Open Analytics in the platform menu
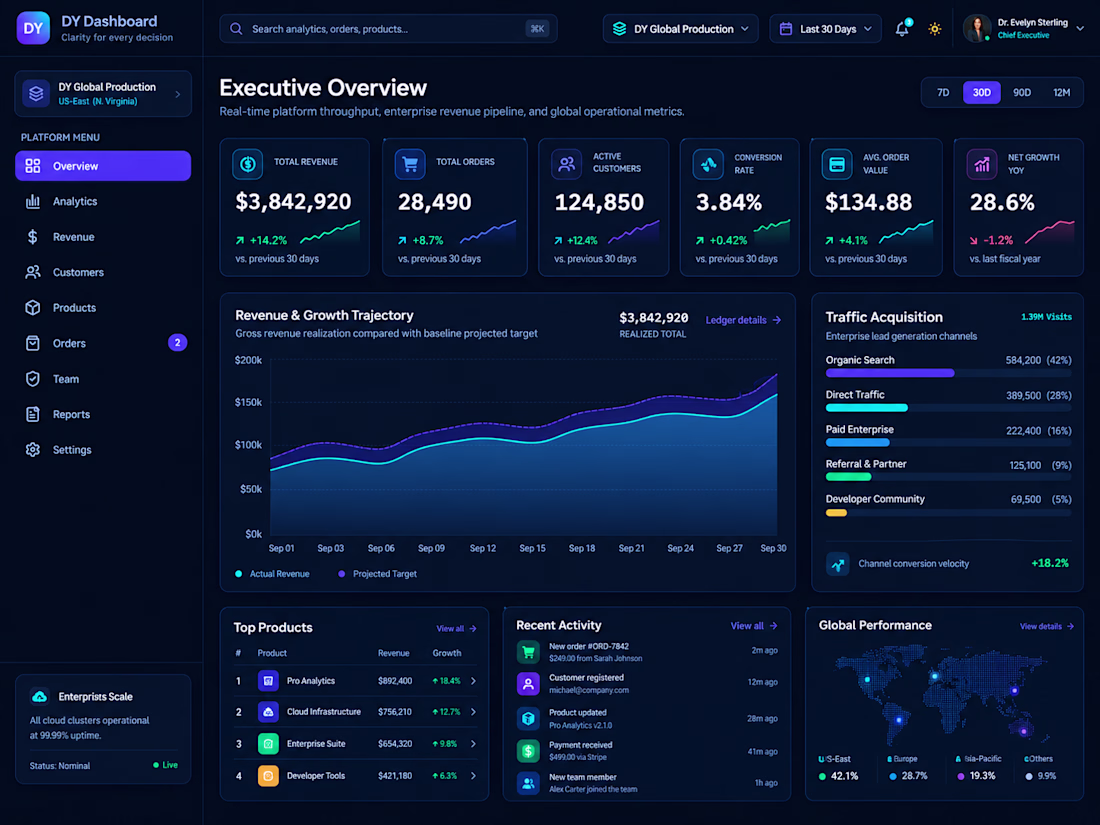Screen dimensions: 1100x825 (x=103, y=201)
